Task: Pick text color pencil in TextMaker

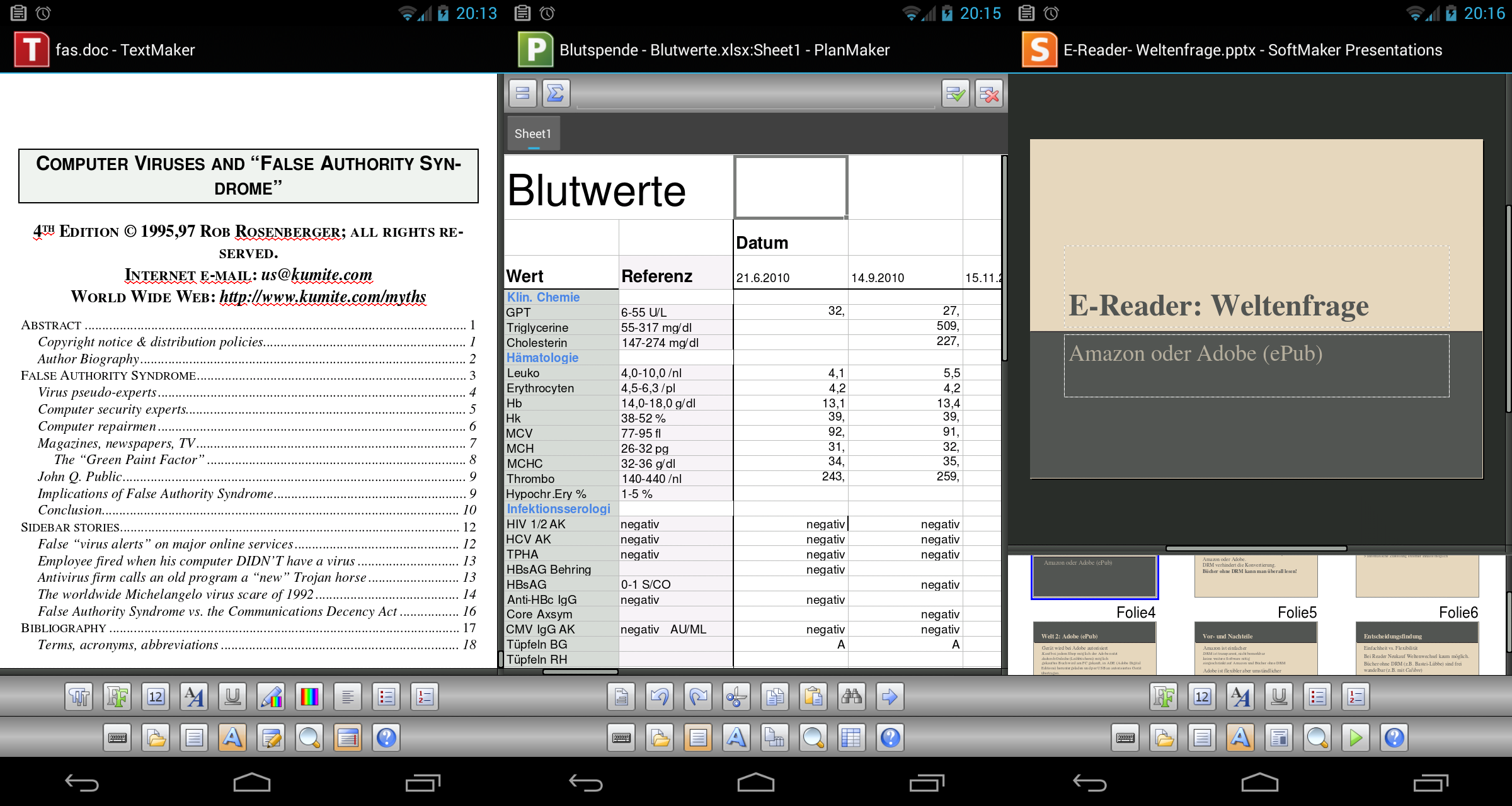Action: 271,696
